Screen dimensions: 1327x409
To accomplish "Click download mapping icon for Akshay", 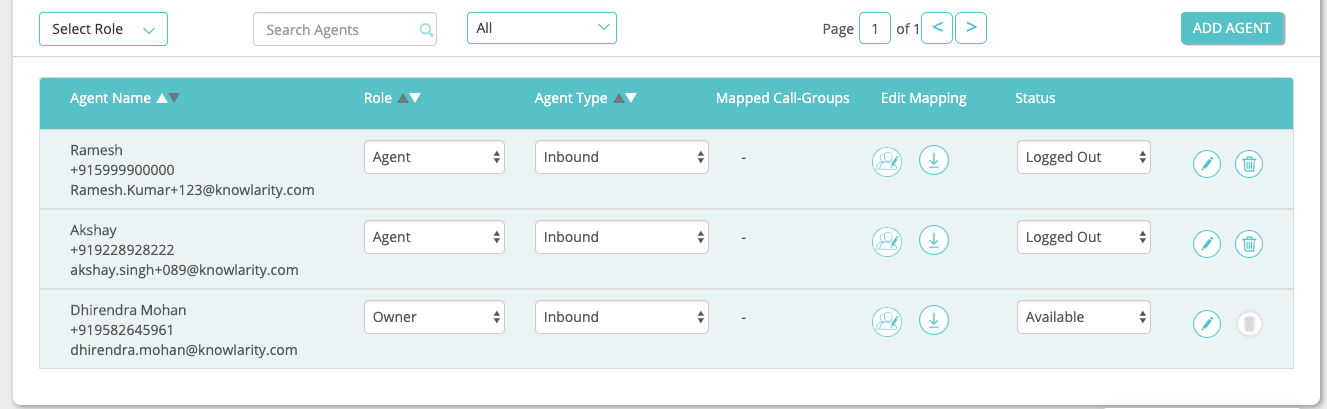I will coord(933,241).
